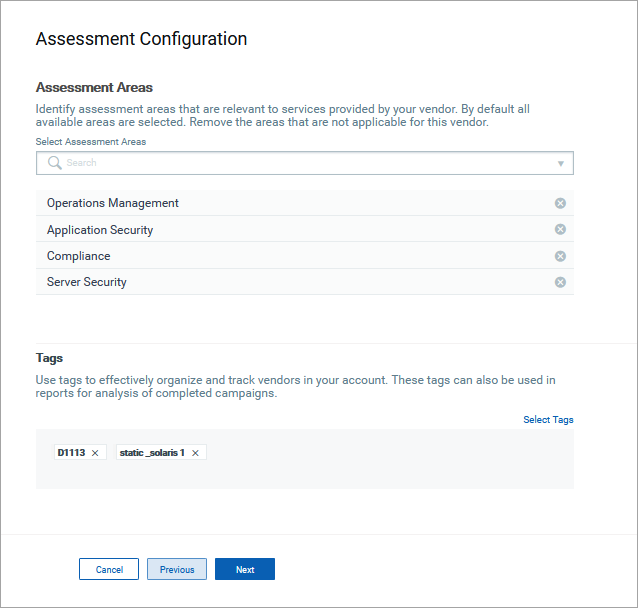Remove Application Security assessment area
Image resolution: width=638 pixels, height=608 pixels.
[x=560, y=229]
